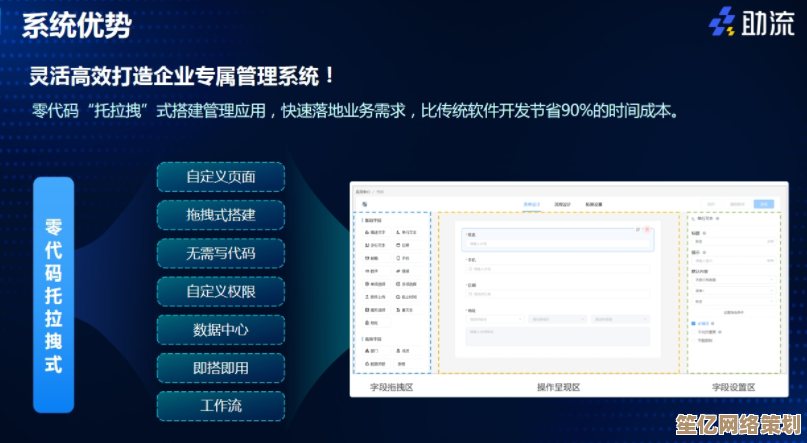Switch to the 流程设计 tab
Viewport: 807px width, 443px height.
(x=562, y=205)
